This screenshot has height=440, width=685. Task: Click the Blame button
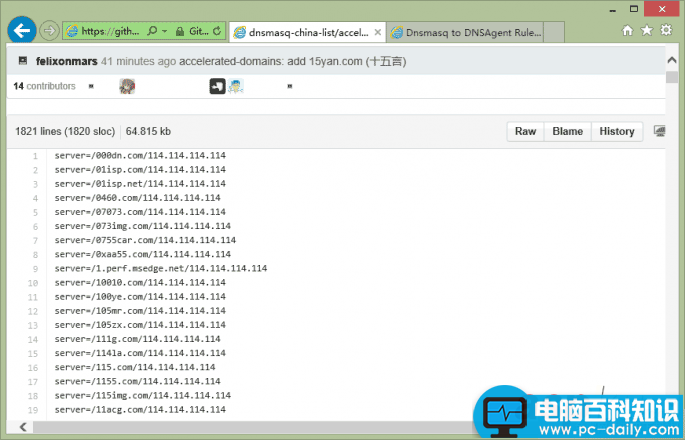coord(568,131)
